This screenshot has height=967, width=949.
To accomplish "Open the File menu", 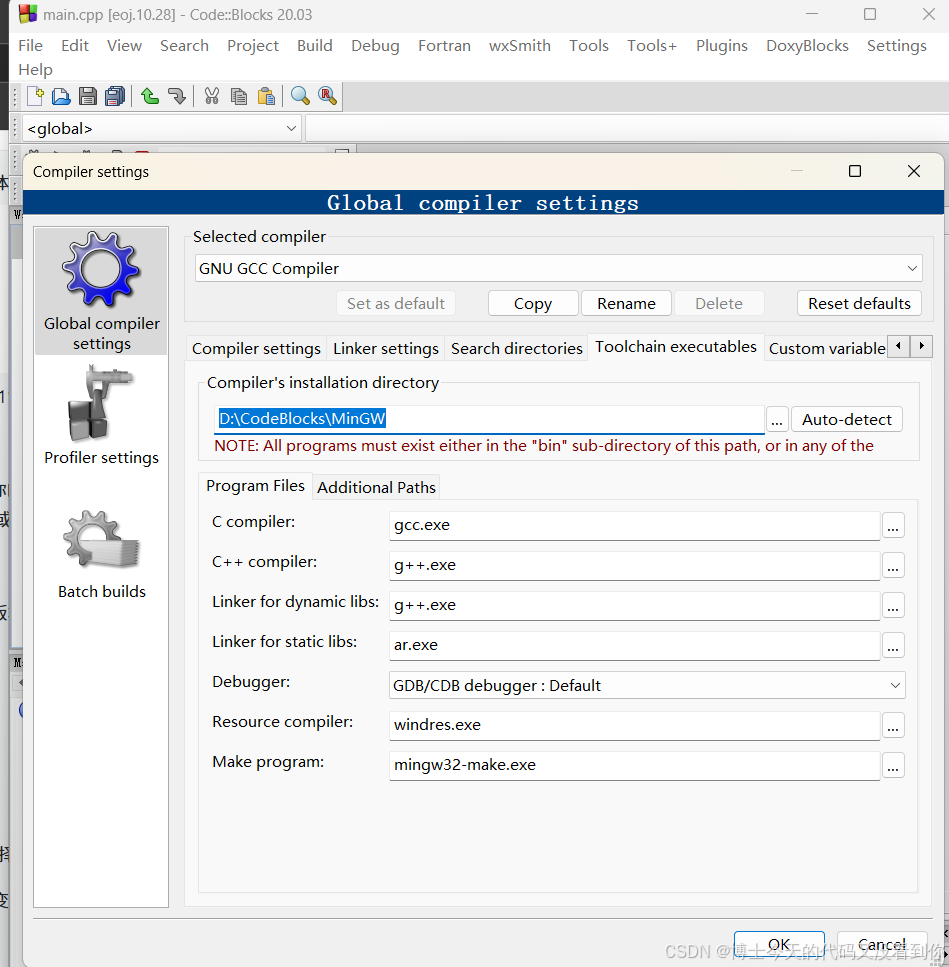I will click(30, 46).
